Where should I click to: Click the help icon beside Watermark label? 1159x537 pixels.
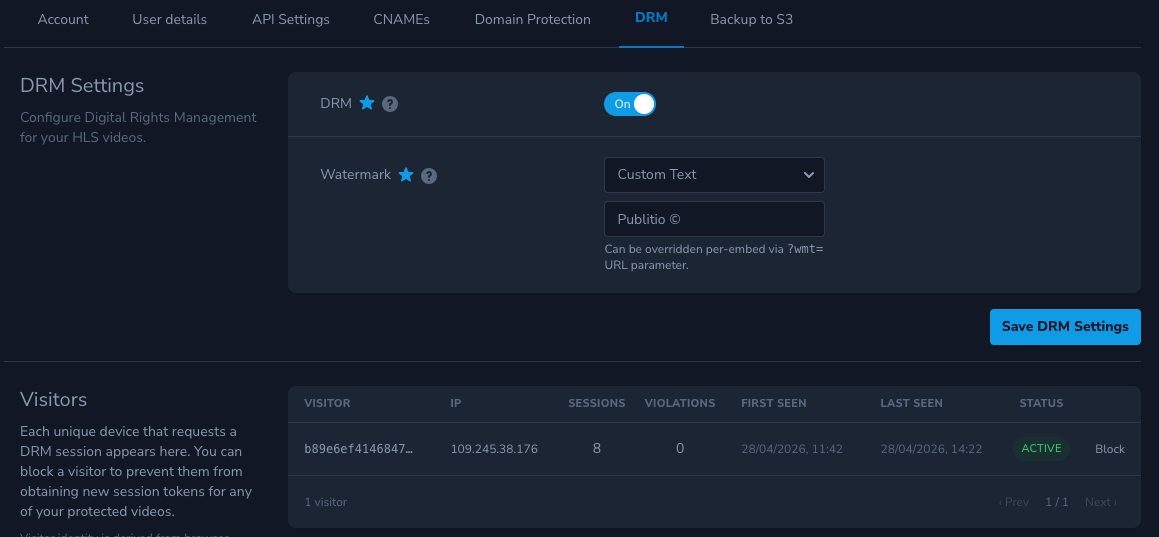point(429,176)
